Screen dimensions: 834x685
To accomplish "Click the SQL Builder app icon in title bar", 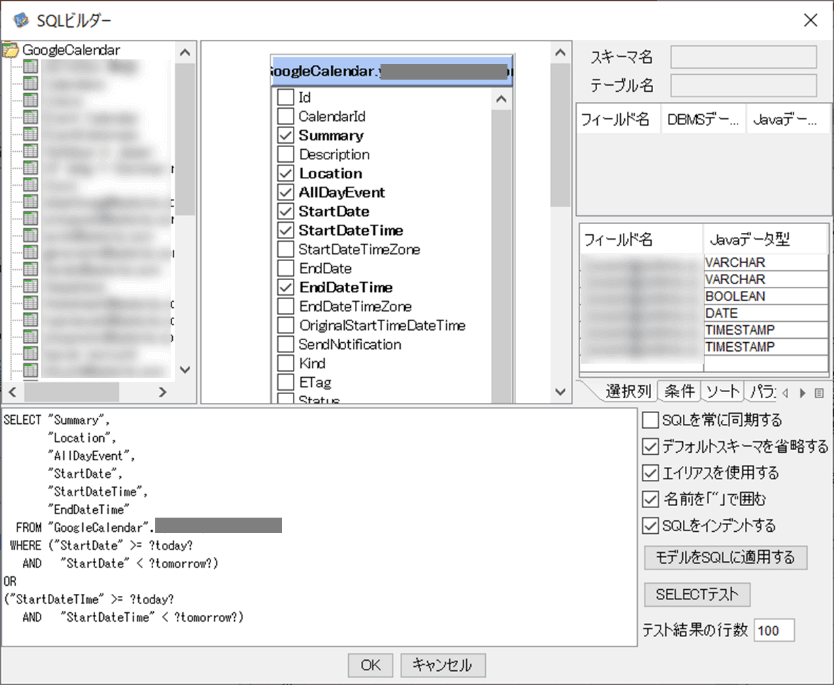I will pyautogui.click(x=21, y=20).
